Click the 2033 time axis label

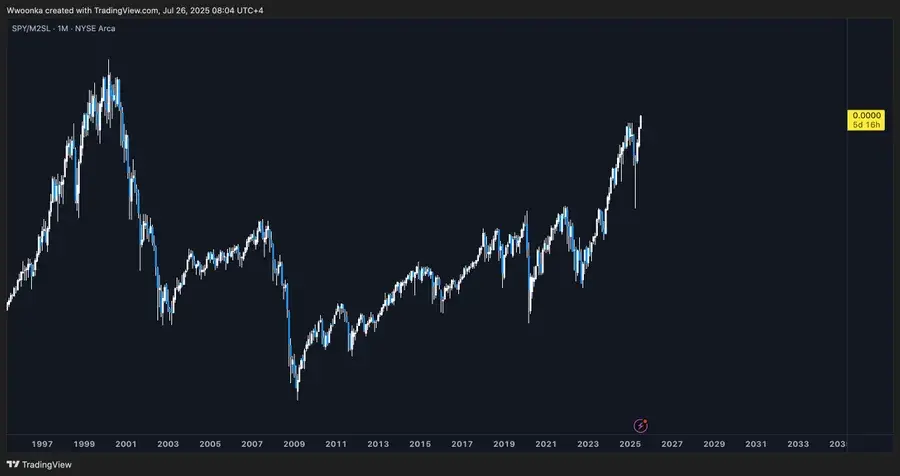(798, 444)
